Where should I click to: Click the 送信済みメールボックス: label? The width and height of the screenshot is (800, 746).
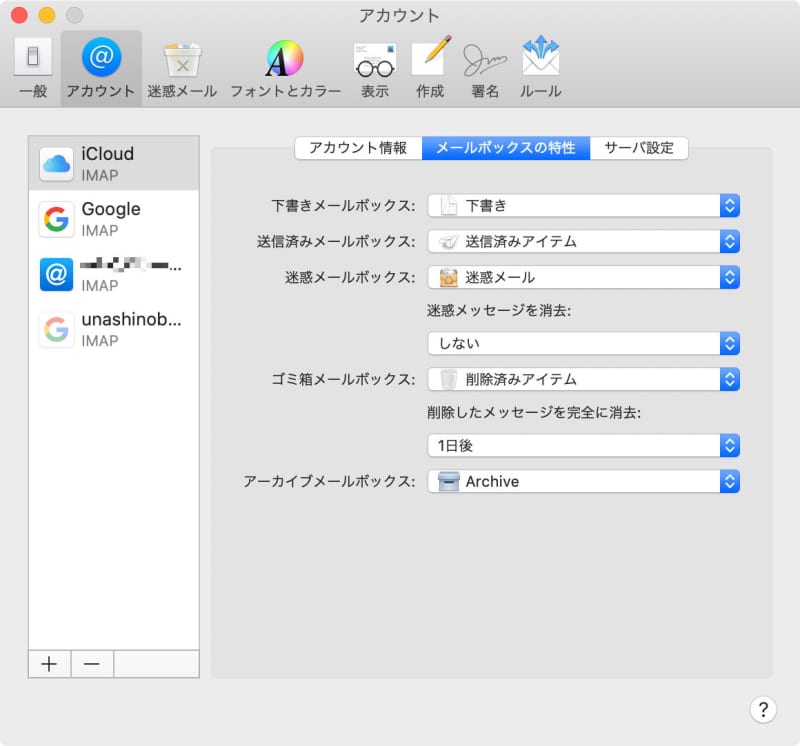336,241
